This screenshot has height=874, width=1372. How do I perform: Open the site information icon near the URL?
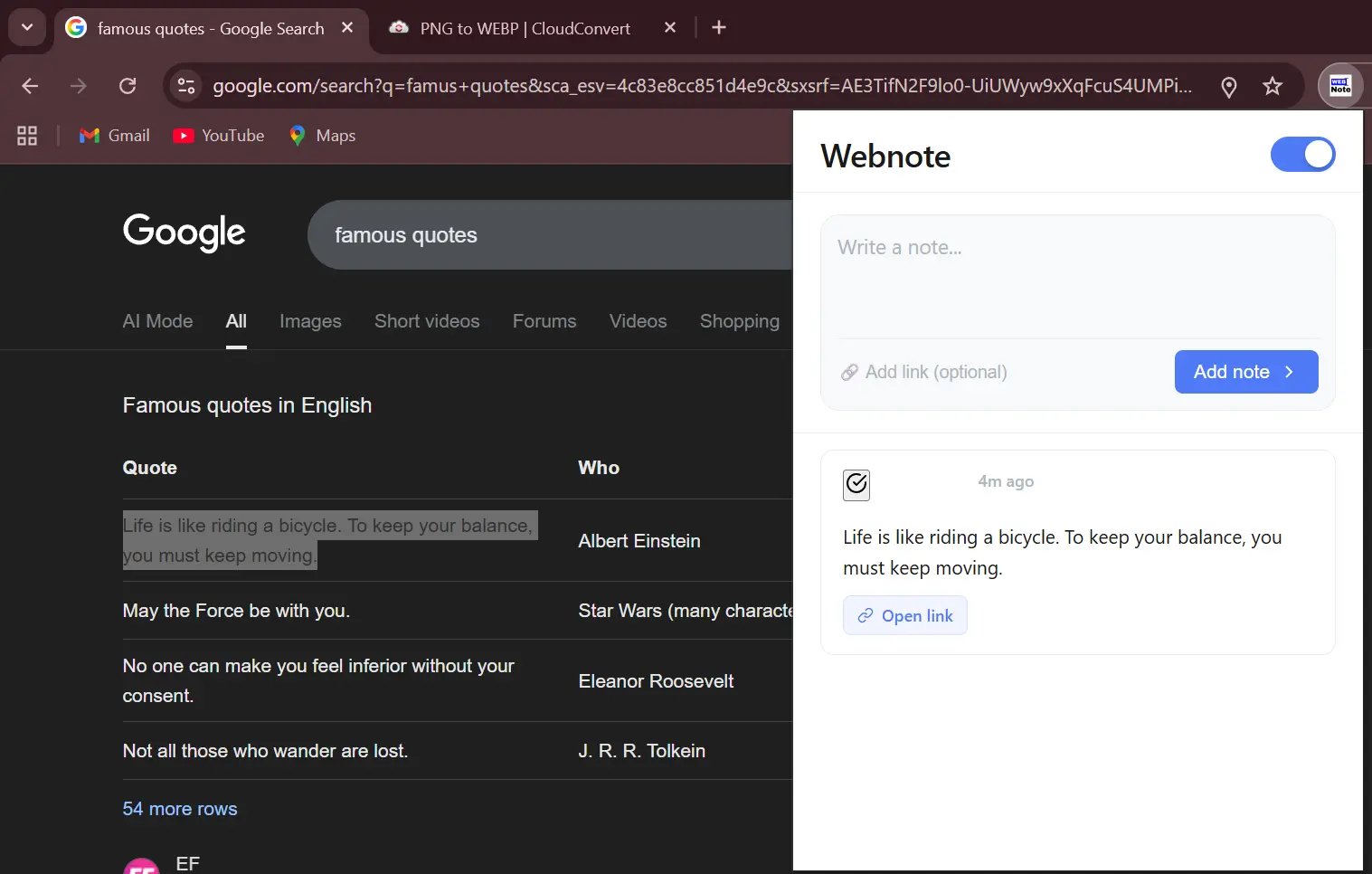(x=185, y=85)
